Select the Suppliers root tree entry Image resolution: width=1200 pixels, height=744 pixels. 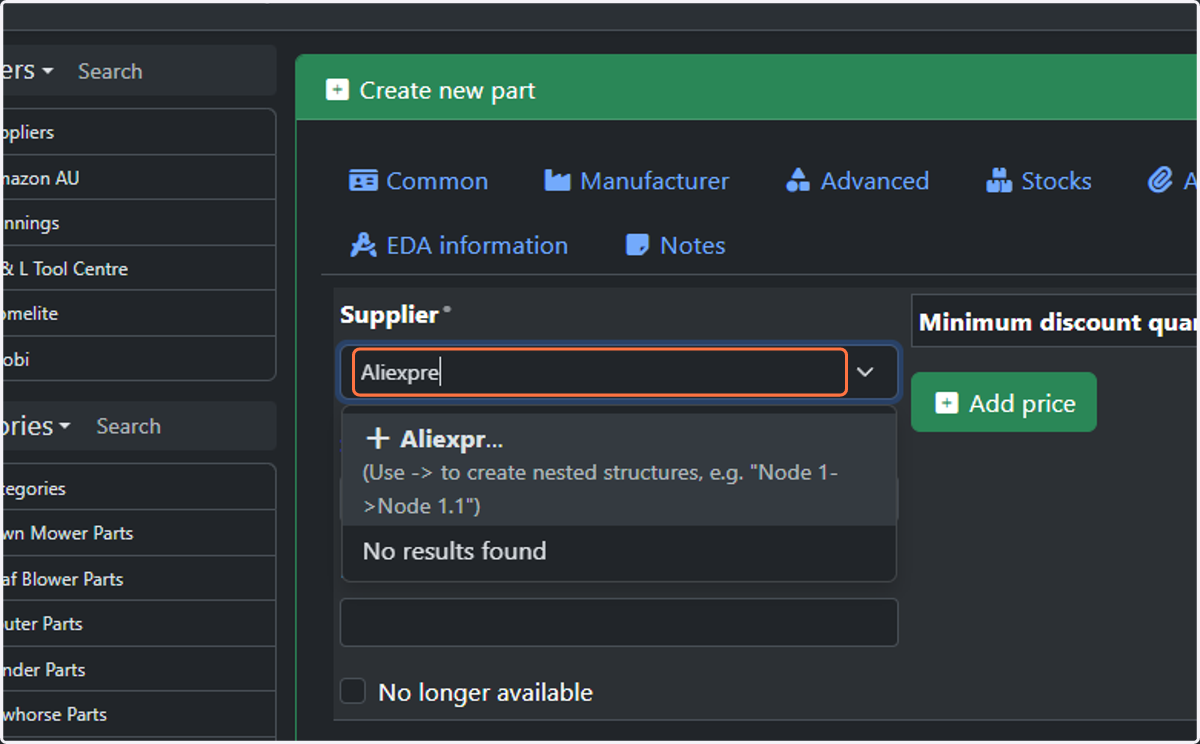(138, 132)
